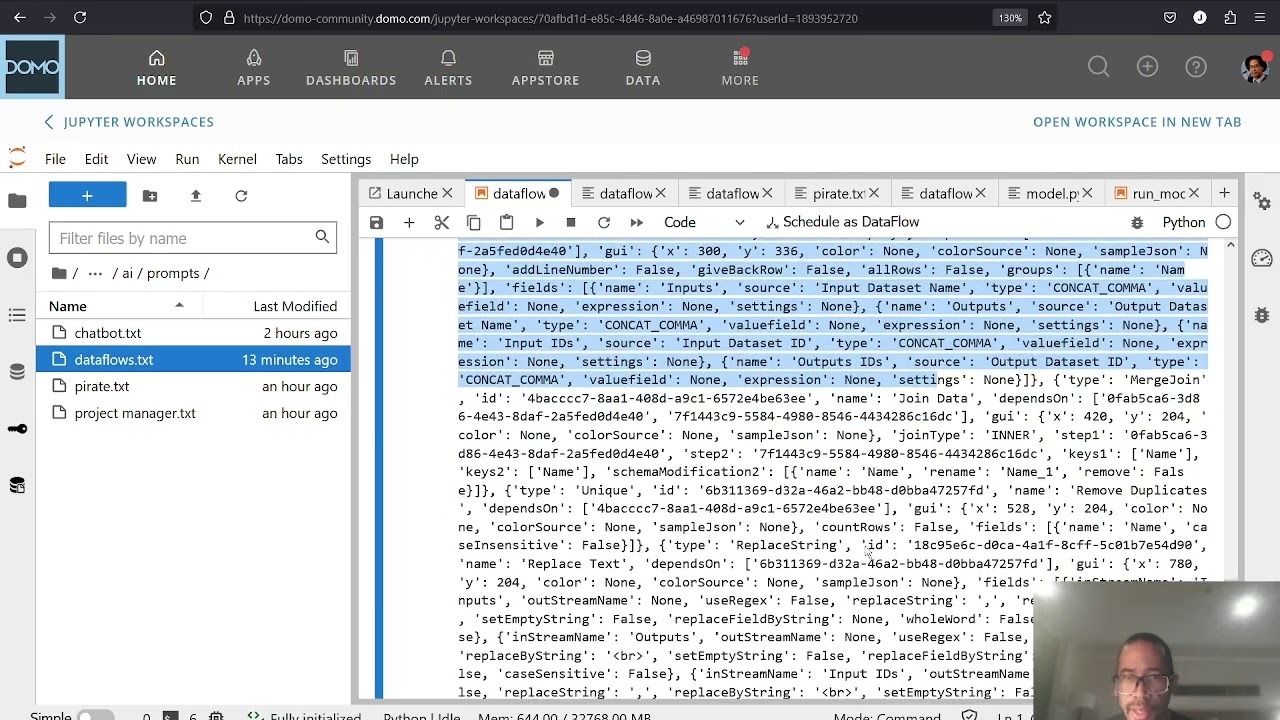This screenshot has height=720, width=1280.
Task: Open the MORE menu
Action: pyautogui.click(x=740, y=67)
